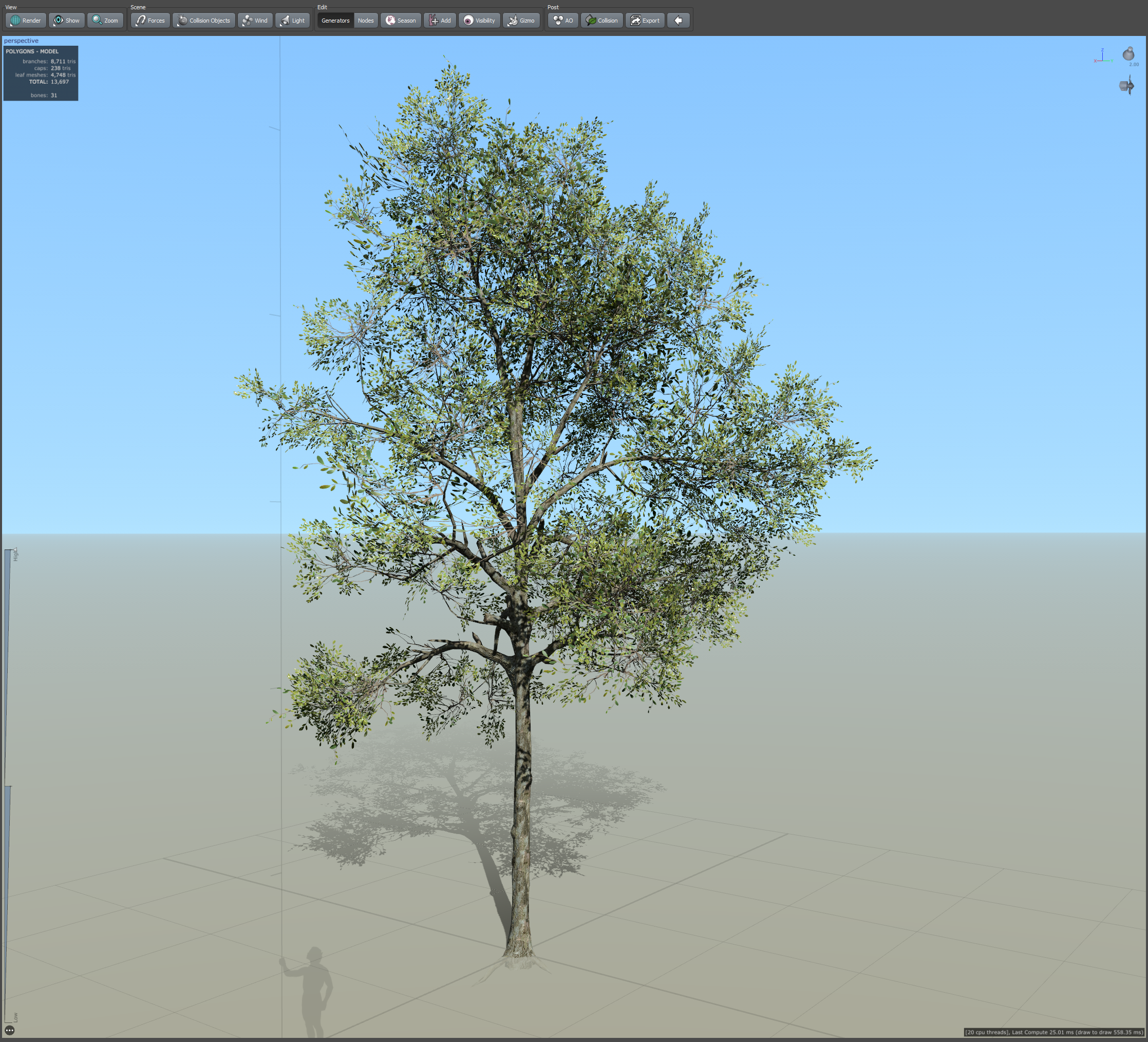Click the Add generator button
Screen dimensions: 1148x1042
[x=440, y=21]
